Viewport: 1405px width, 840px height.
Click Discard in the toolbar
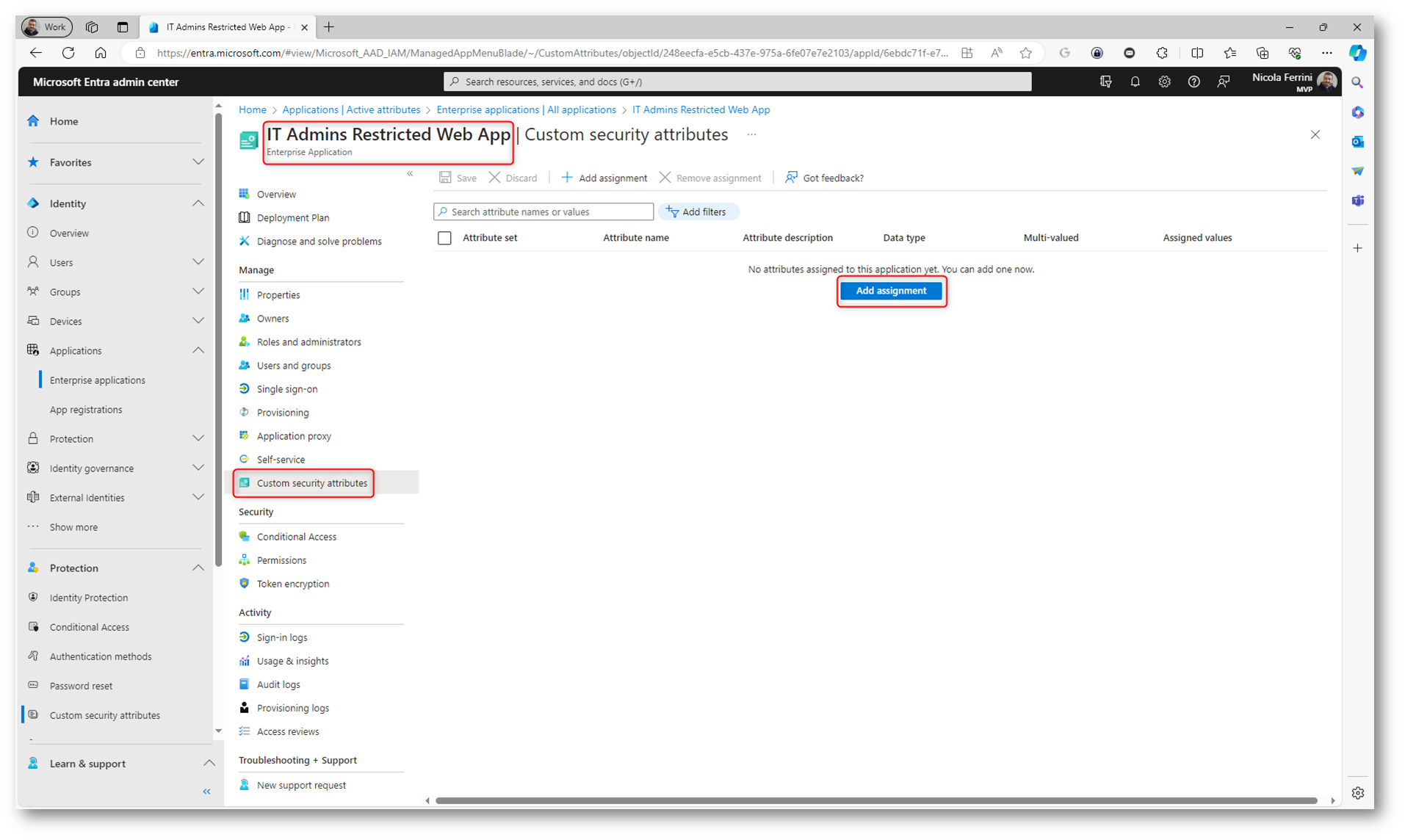tap(513, 178)
